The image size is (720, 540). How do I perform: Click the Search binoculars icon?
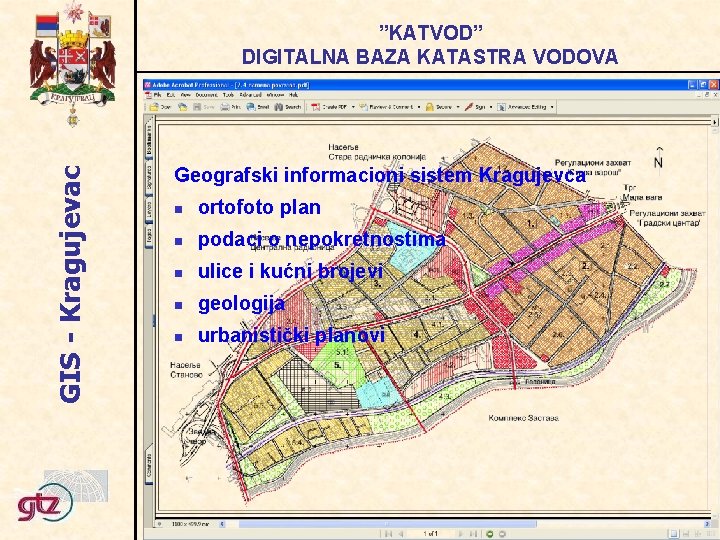click(279, 107)
